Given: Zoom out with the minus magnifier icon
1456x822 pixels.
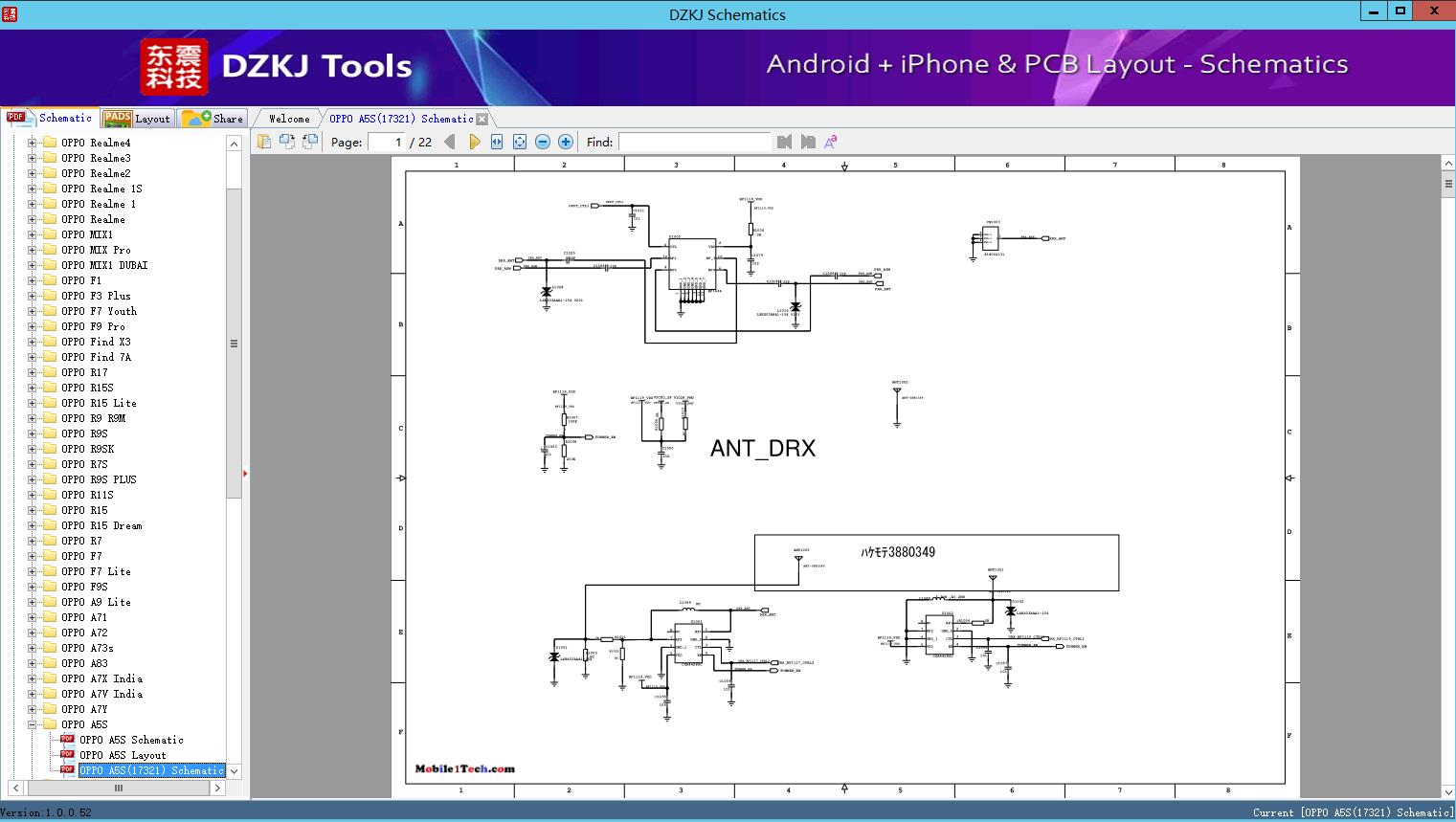Looking at the screenshot, I should click(x=542, y=141).
